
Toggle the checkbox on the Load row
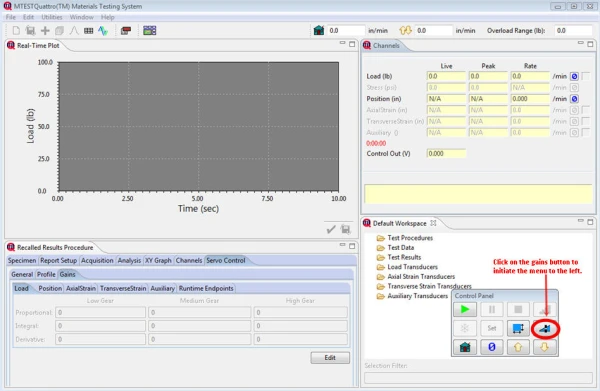tap(585, 77)
